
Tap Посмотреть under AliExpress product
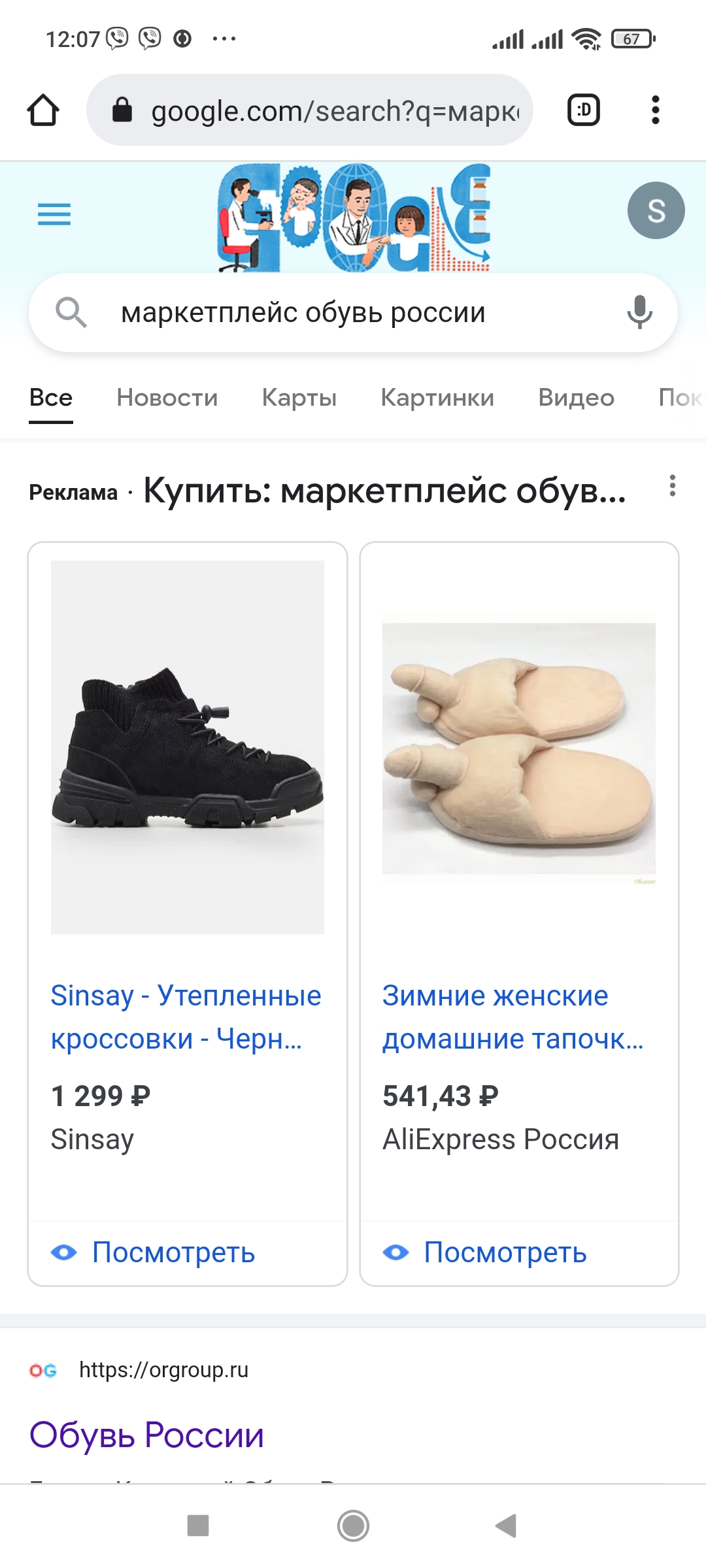pyautogui.click(x=505, y=1252)
